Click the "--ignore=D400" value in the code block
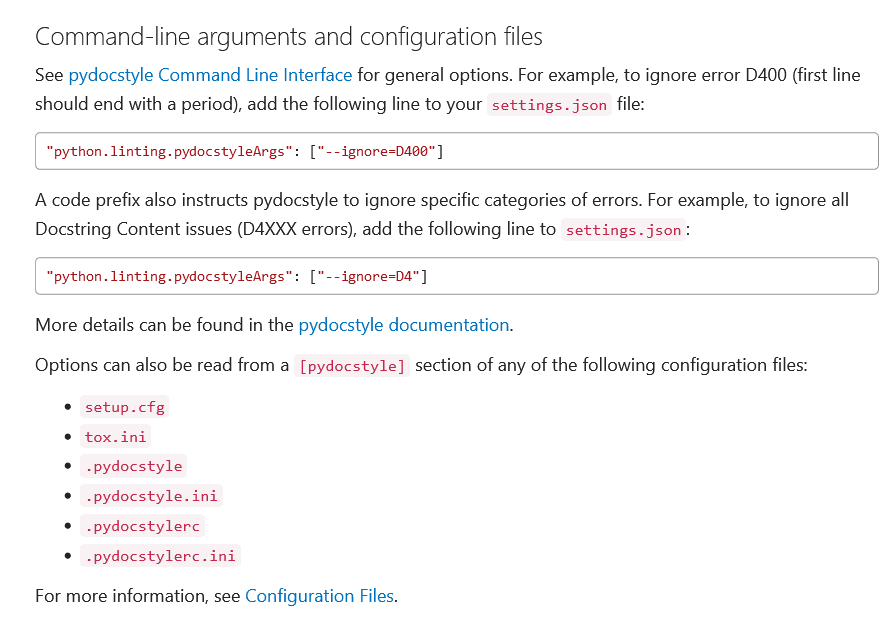This screenshot has width=889, height=618. pos(379,151)
